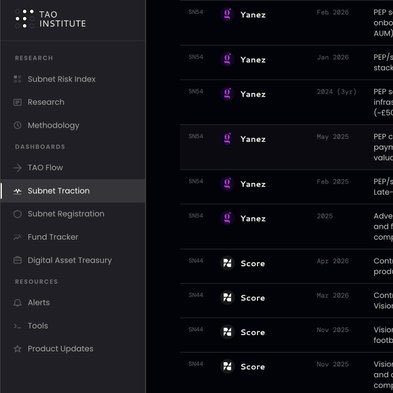The image size is (393, 393).
Task: Open Digital Asset Treasury dashboard
Action: pyautogui.click(x=70, y=260)
